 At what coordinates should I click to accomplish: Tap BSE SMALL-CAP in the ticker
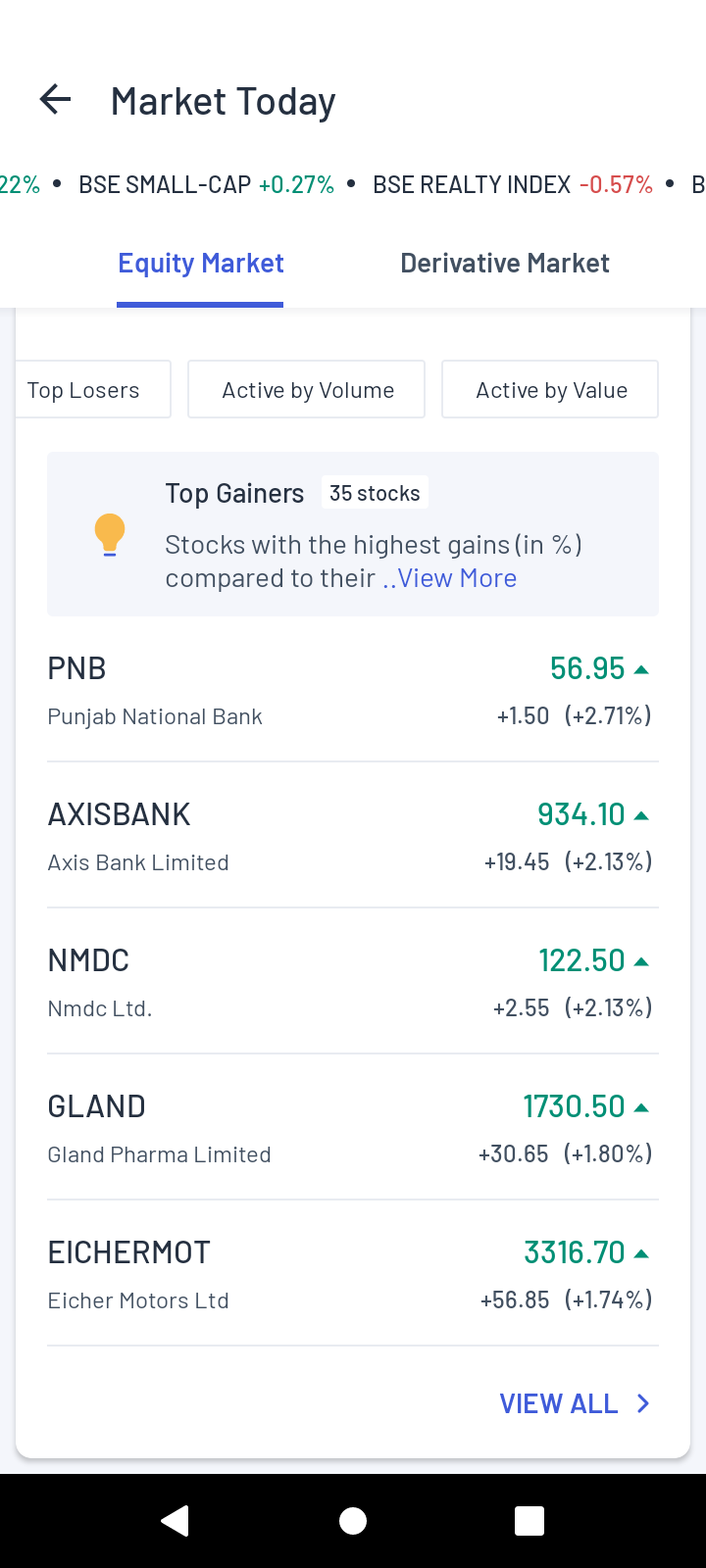click(206, 184)
